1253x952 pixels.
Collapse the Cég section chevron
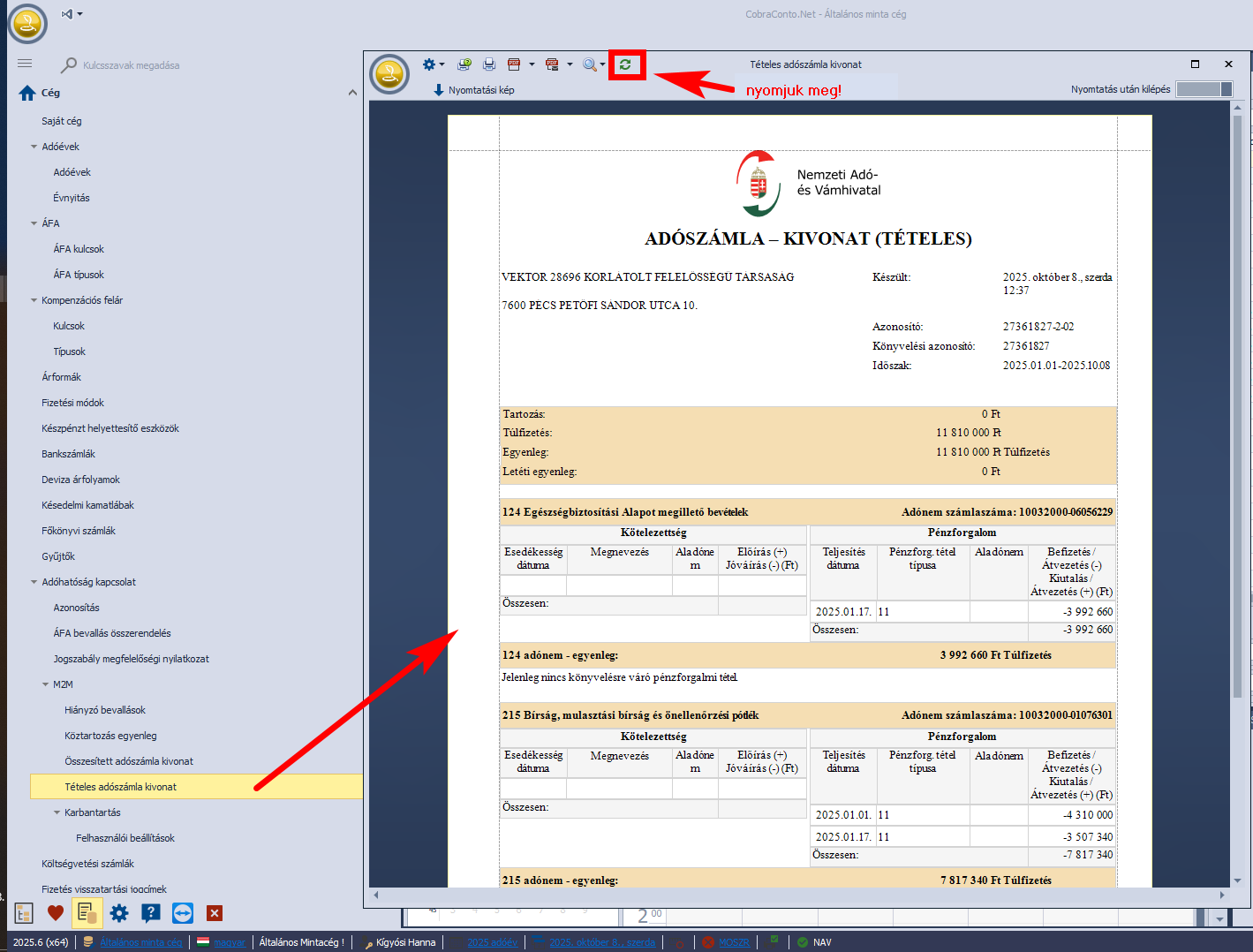point(352,93)
